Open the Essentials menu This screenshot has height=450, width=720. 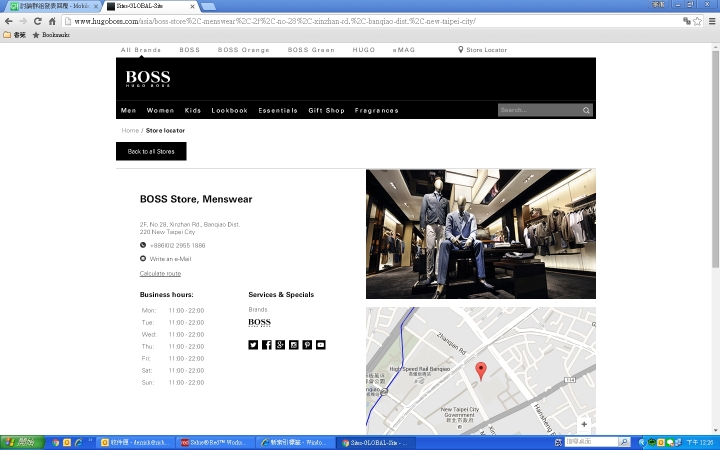(278, 110)
